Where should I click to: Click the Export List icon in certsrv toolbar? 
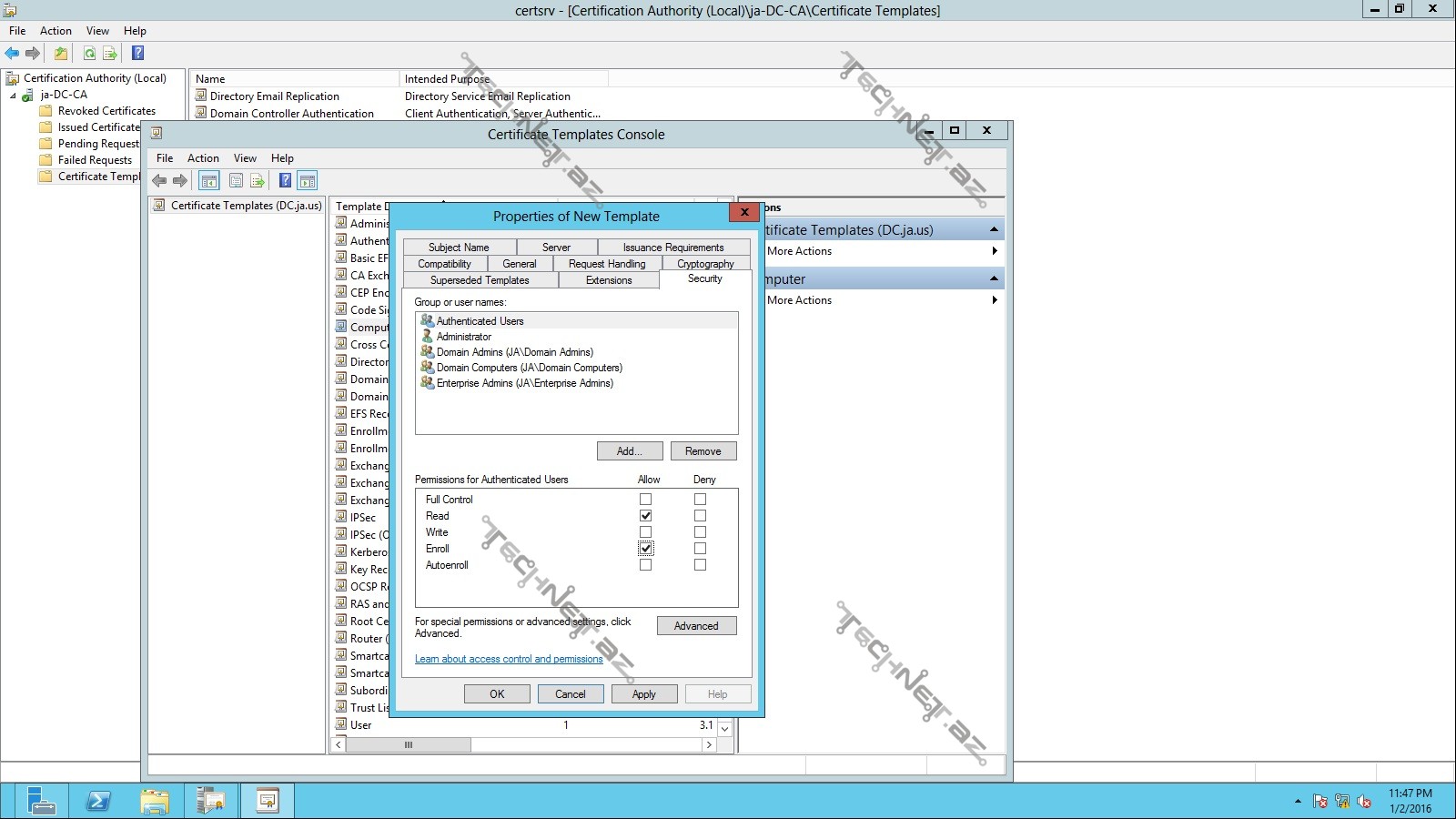pyautogui.click(x=110, y=54)
